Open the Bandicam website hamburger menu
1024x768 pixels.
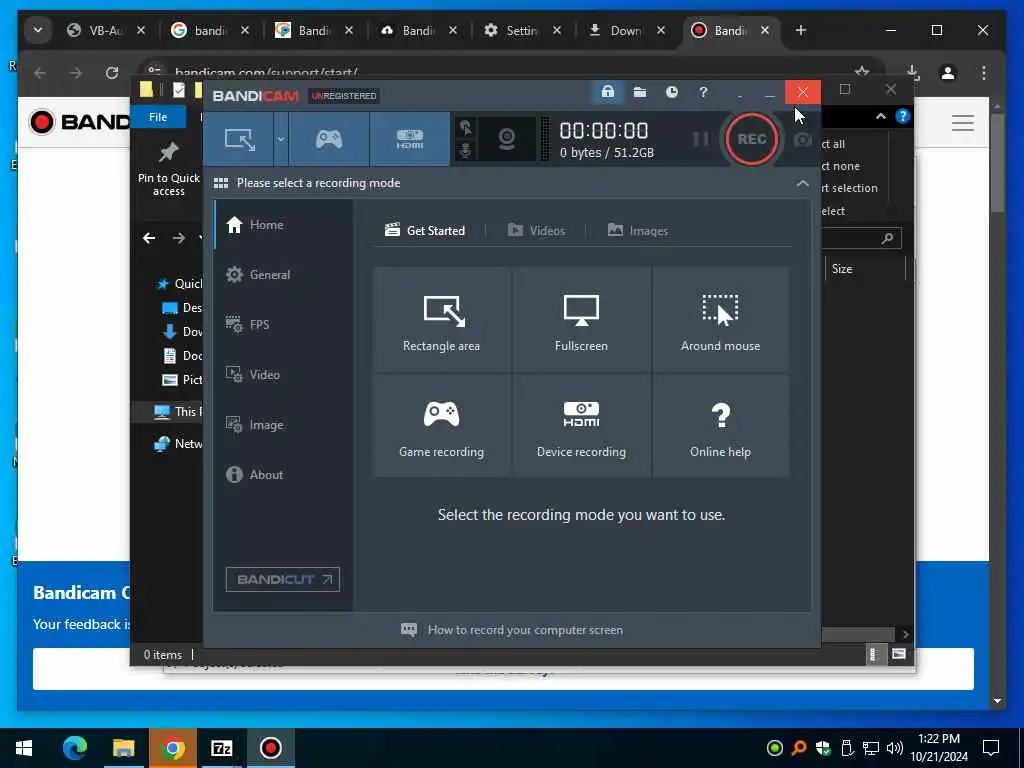[963, 123]
